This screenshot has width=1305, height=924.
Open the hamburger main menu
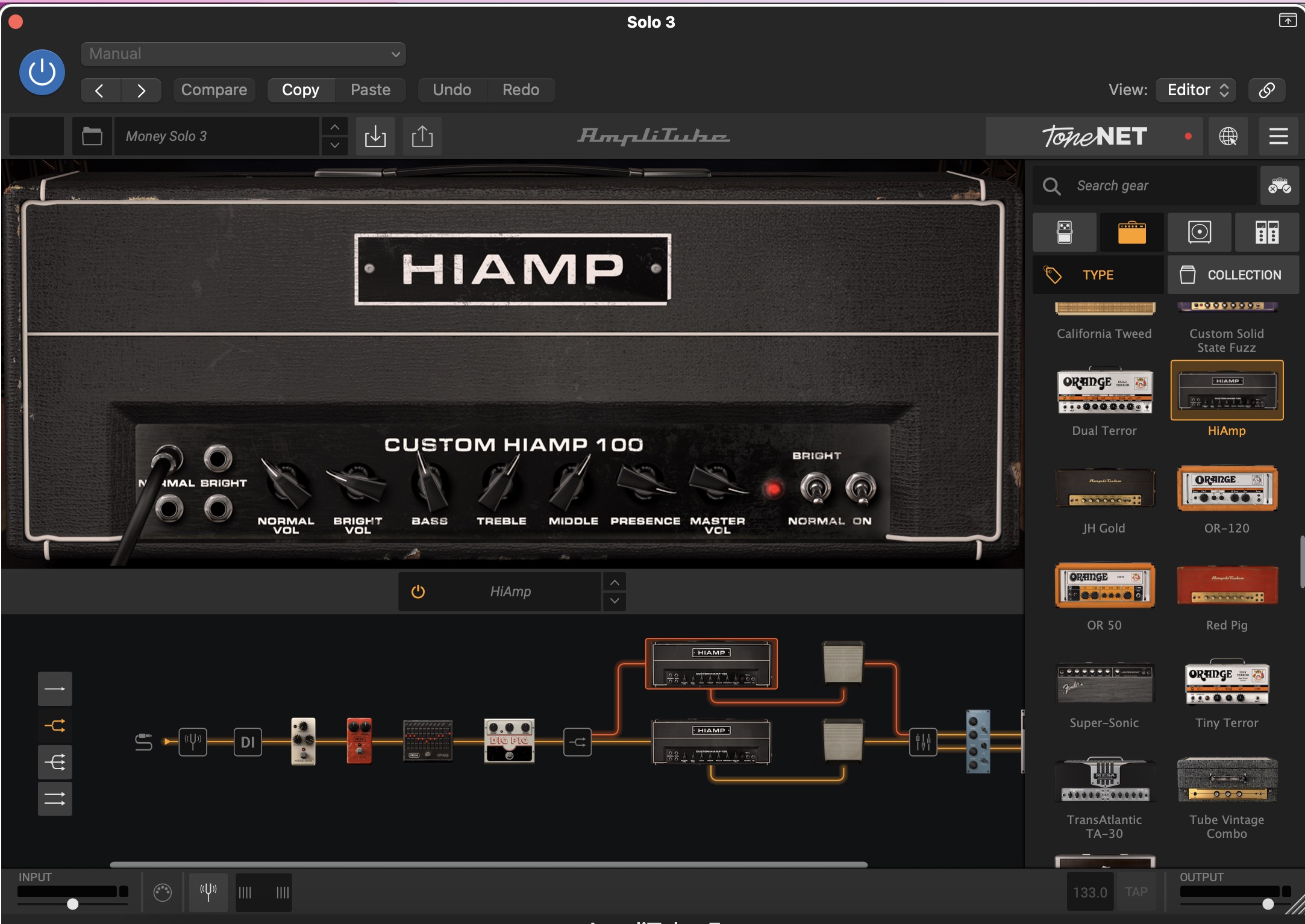(x=1278, y=136)
